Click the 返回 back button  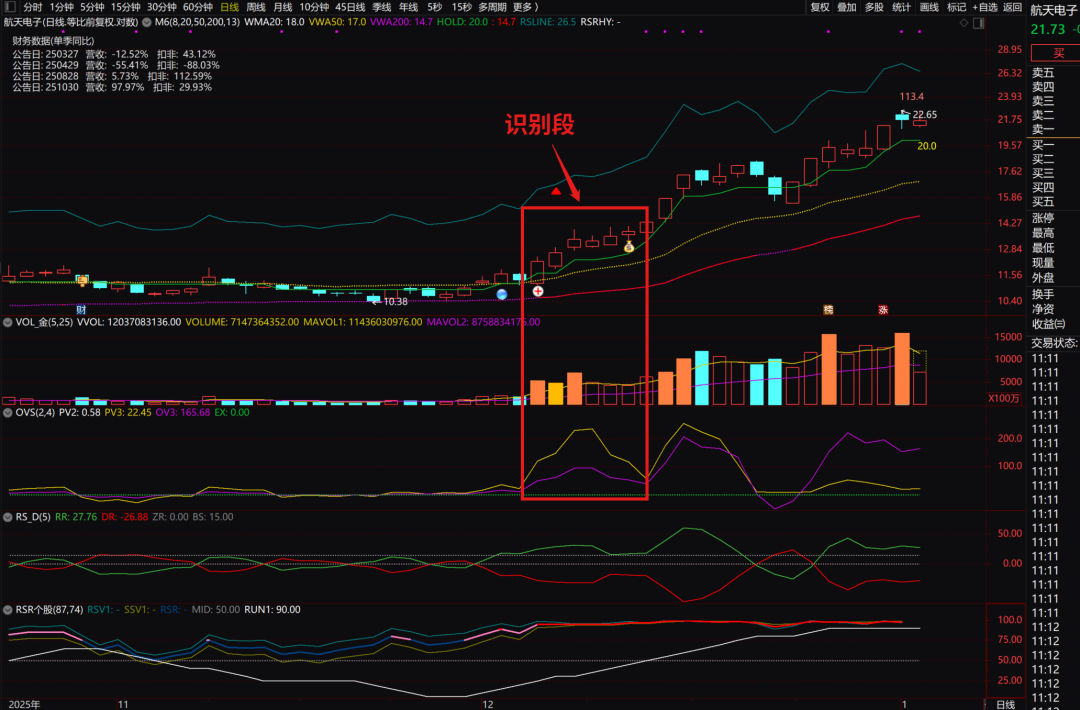[x=1012, y=7]
